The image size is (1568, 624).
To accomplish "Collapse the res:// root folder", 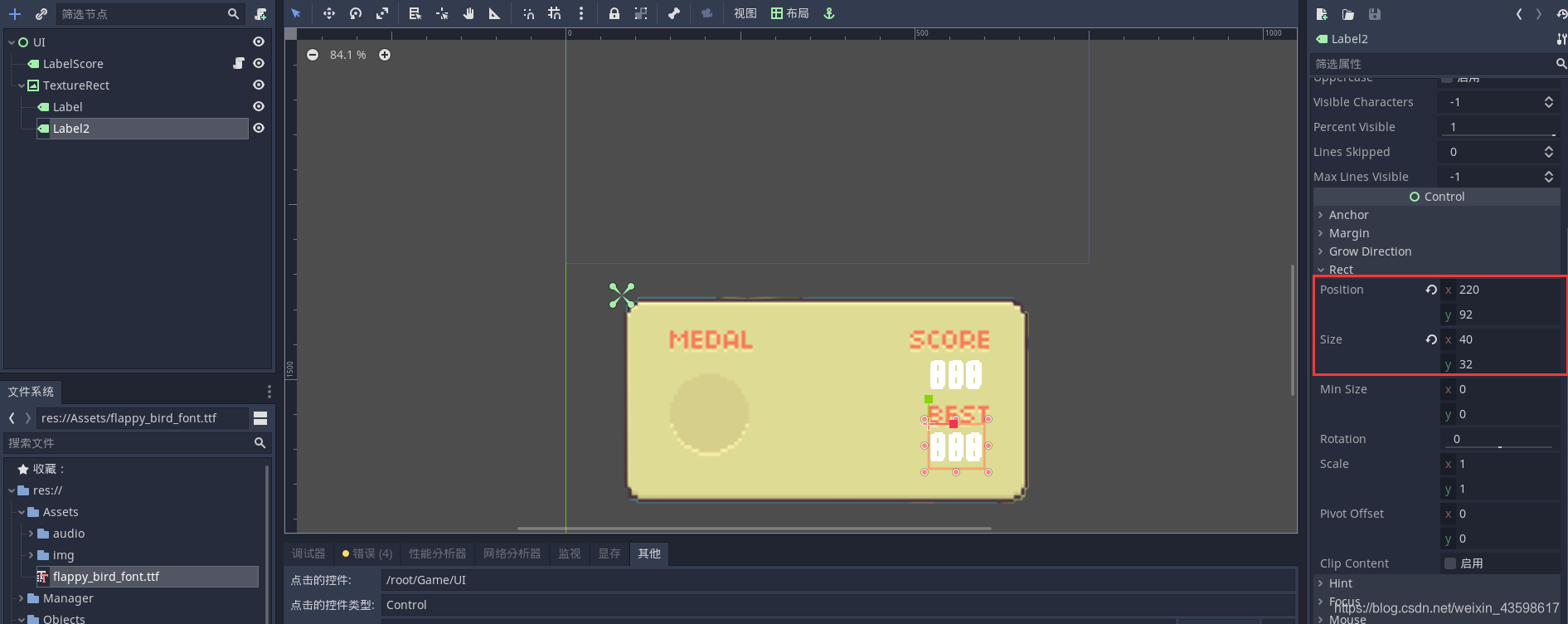I will point(12,490).
